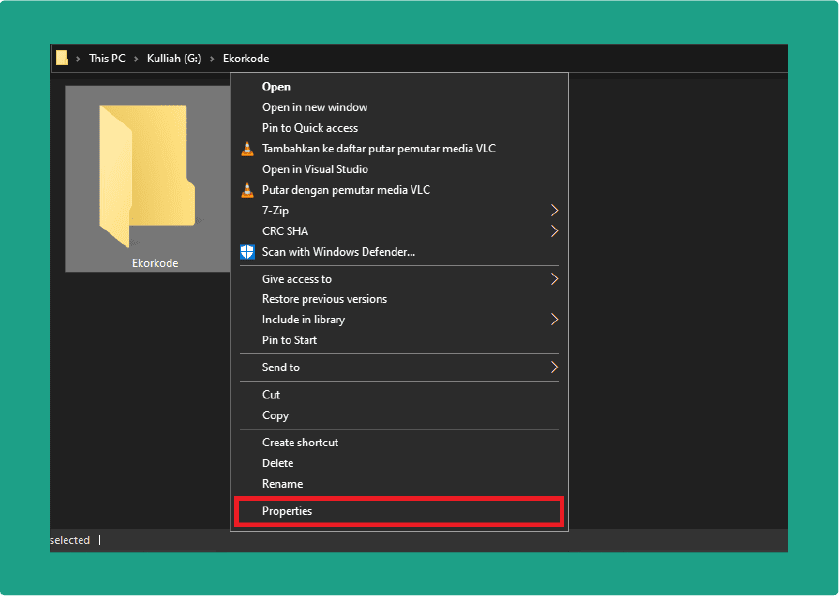Open the Send to entry
Image resolution: width=839 pixels, height=596 pixels.
coord(399,367)
